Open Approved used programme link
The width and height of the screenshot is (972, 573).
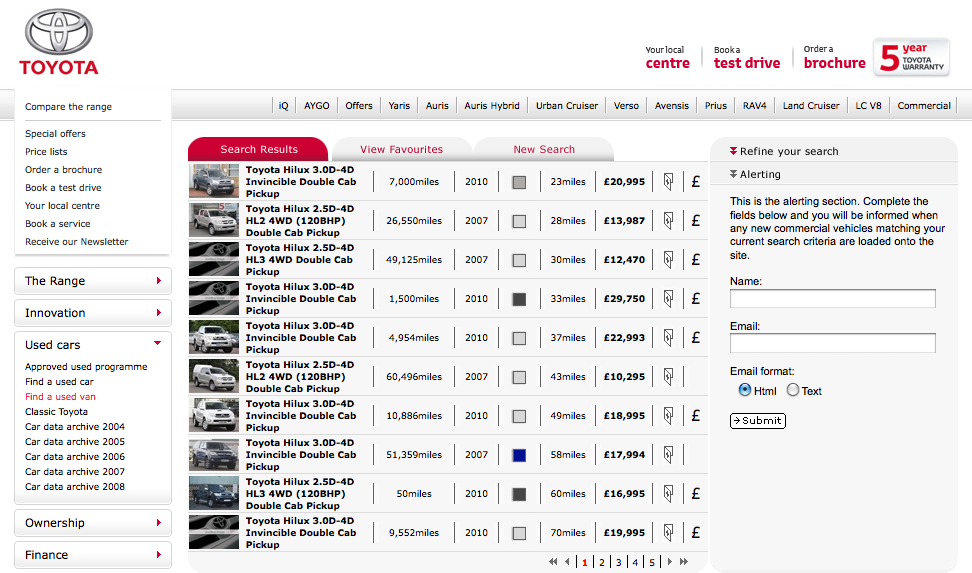[86, 366]
